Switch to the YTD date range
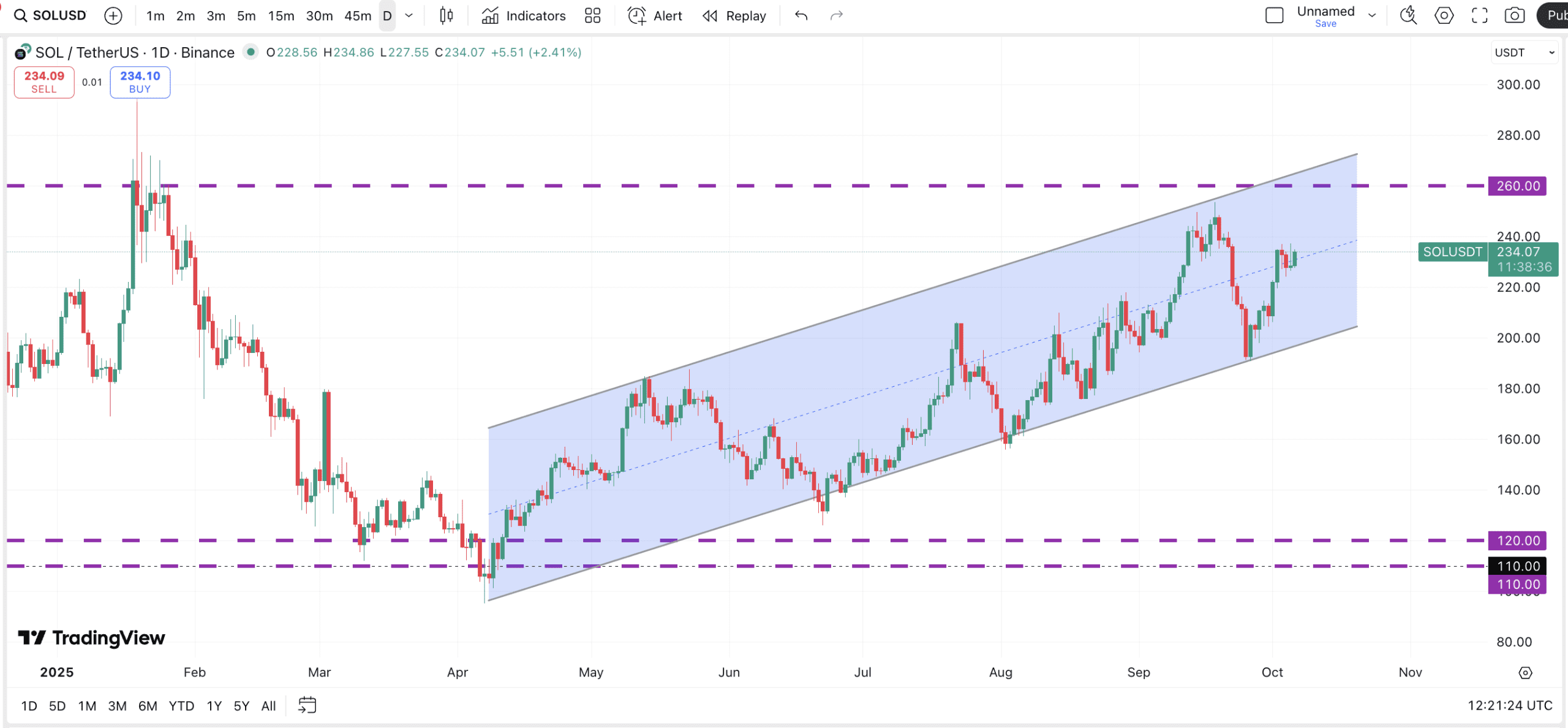The image size is (1568, 728). tap(181, 706)
